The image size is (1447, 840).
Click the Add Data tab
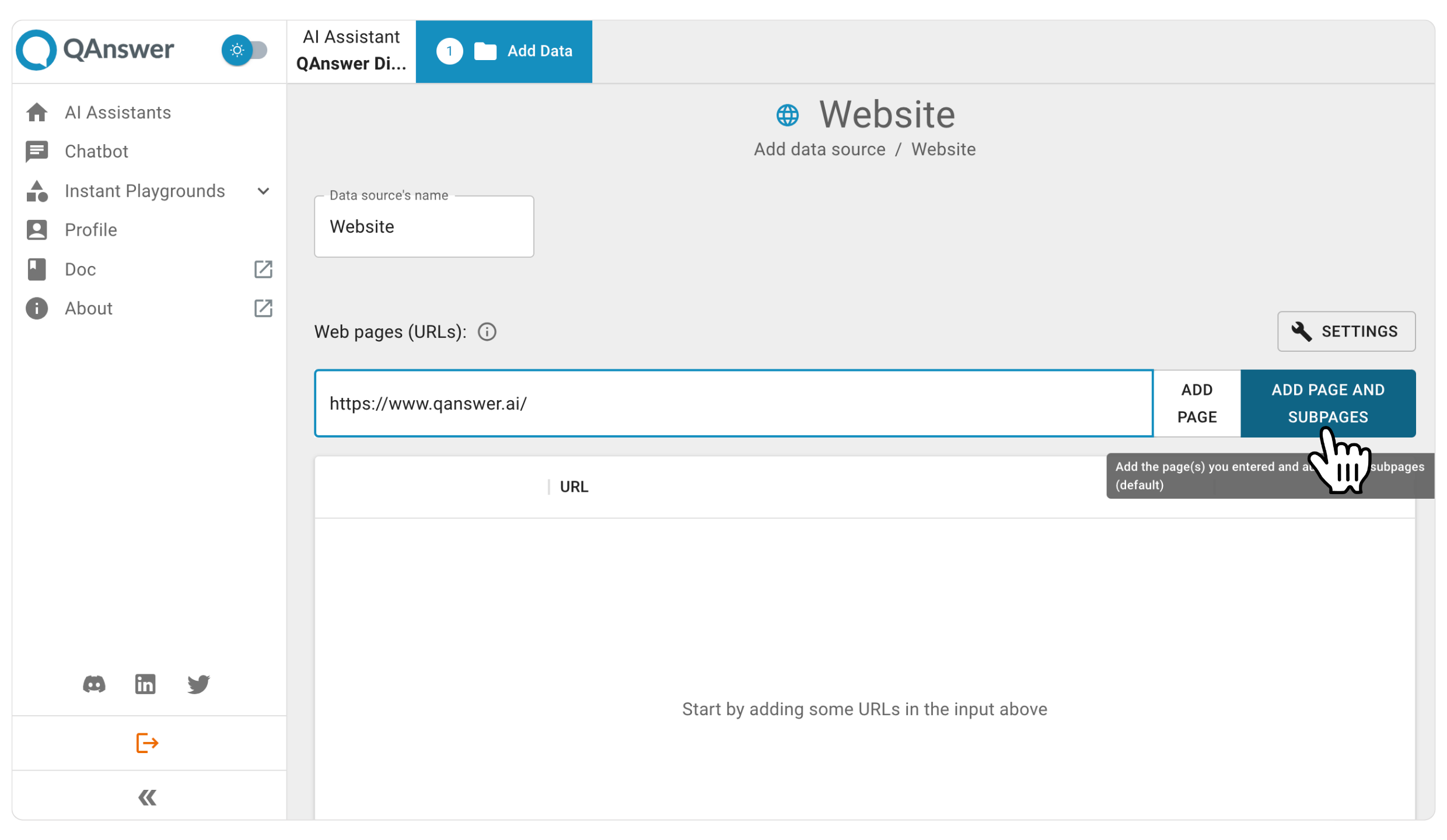pos(505,50)
